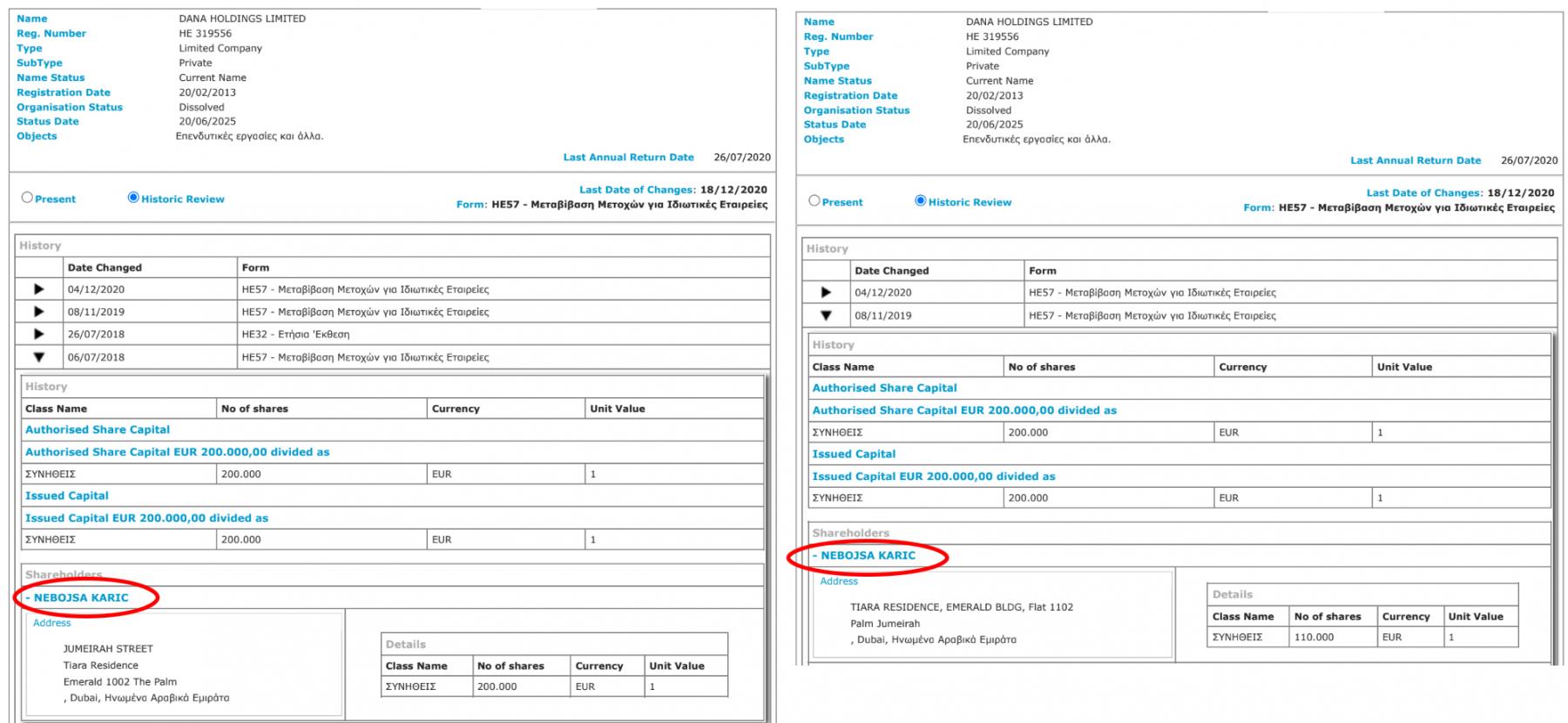The image size is (1568, 723).
Task: Click the Address label above JUMEIRAH STREET
Action: (x=52, y=623)
